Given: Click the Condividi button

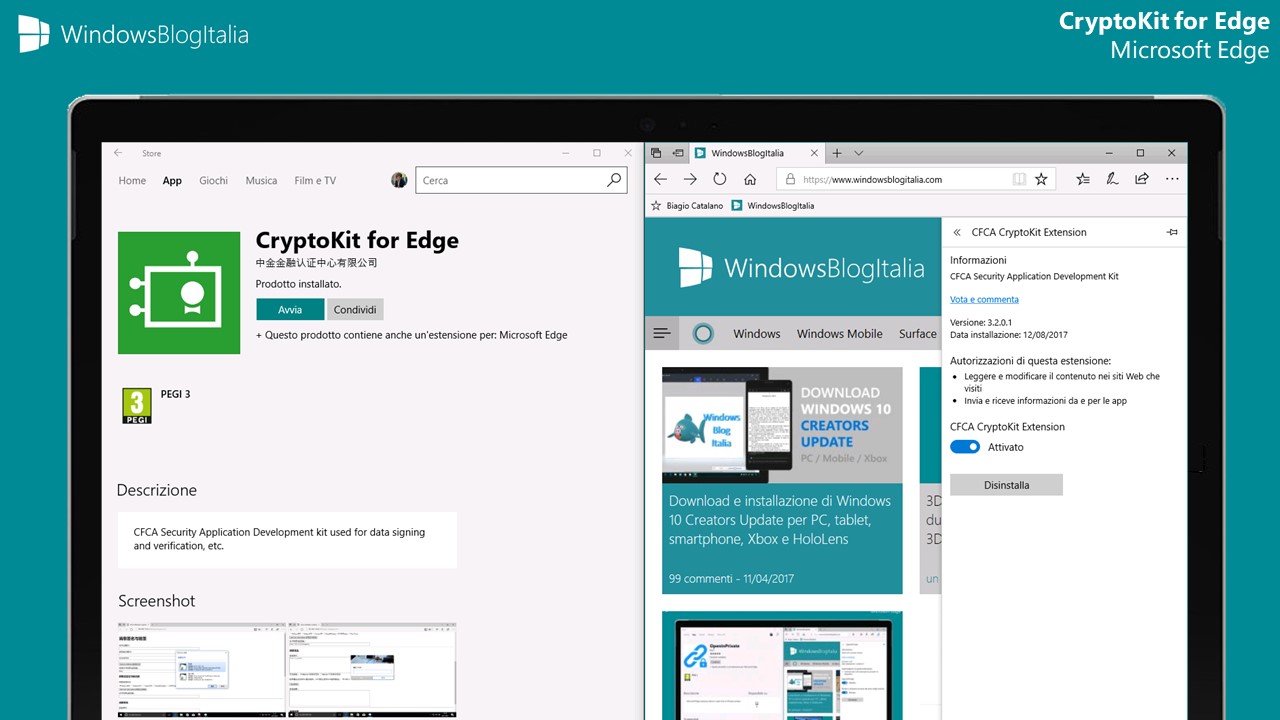Looking at the screenshot, I should click(x=355, y=310).
